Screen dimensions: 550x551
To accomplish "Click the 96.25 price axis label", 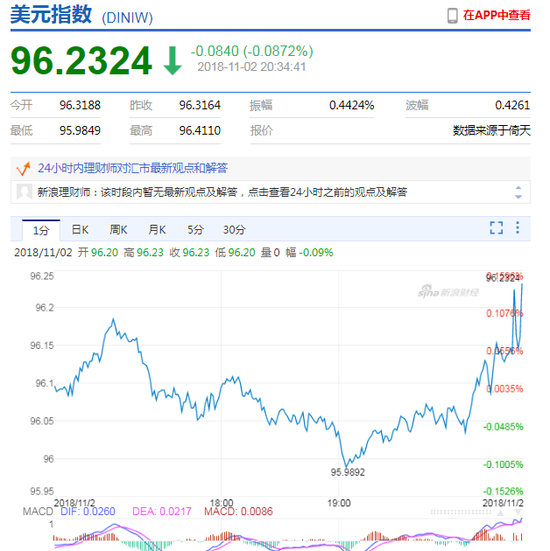I will tap(42, 276).
